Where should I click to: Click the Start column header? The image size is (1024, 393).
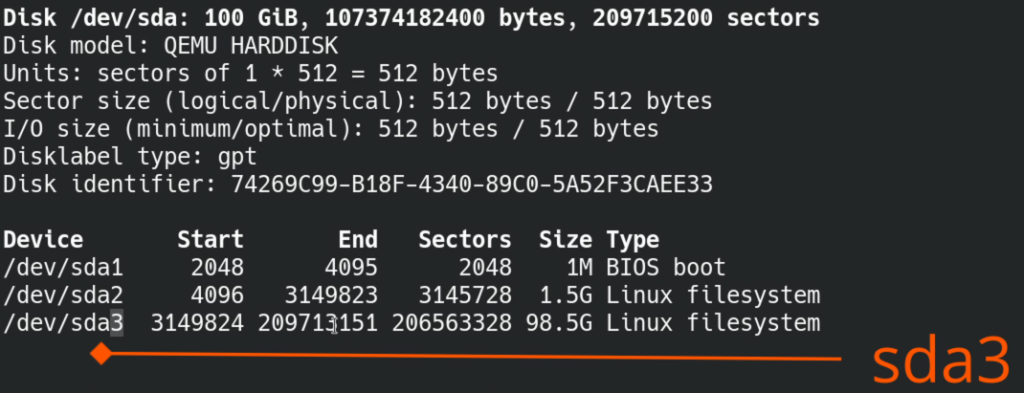pyautogui.click(x=211, y=240)
